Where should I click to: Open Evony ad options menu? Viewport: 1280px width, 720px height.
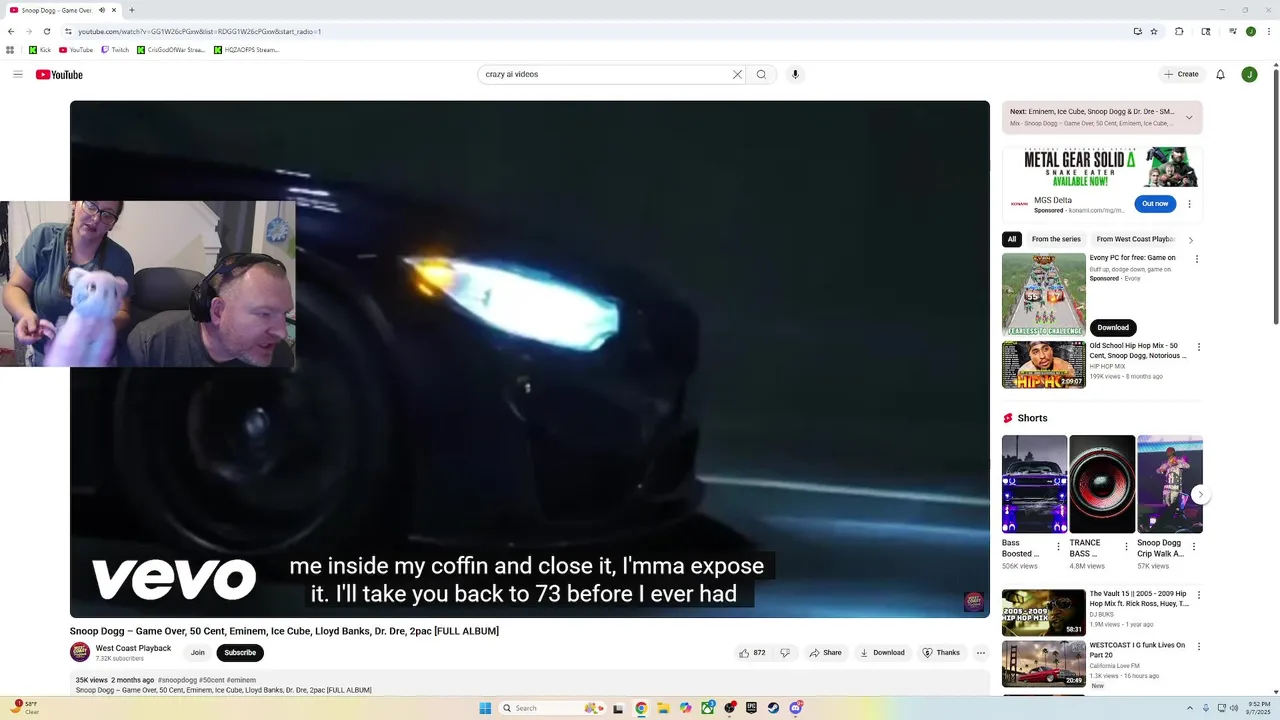coord(1197,259)
